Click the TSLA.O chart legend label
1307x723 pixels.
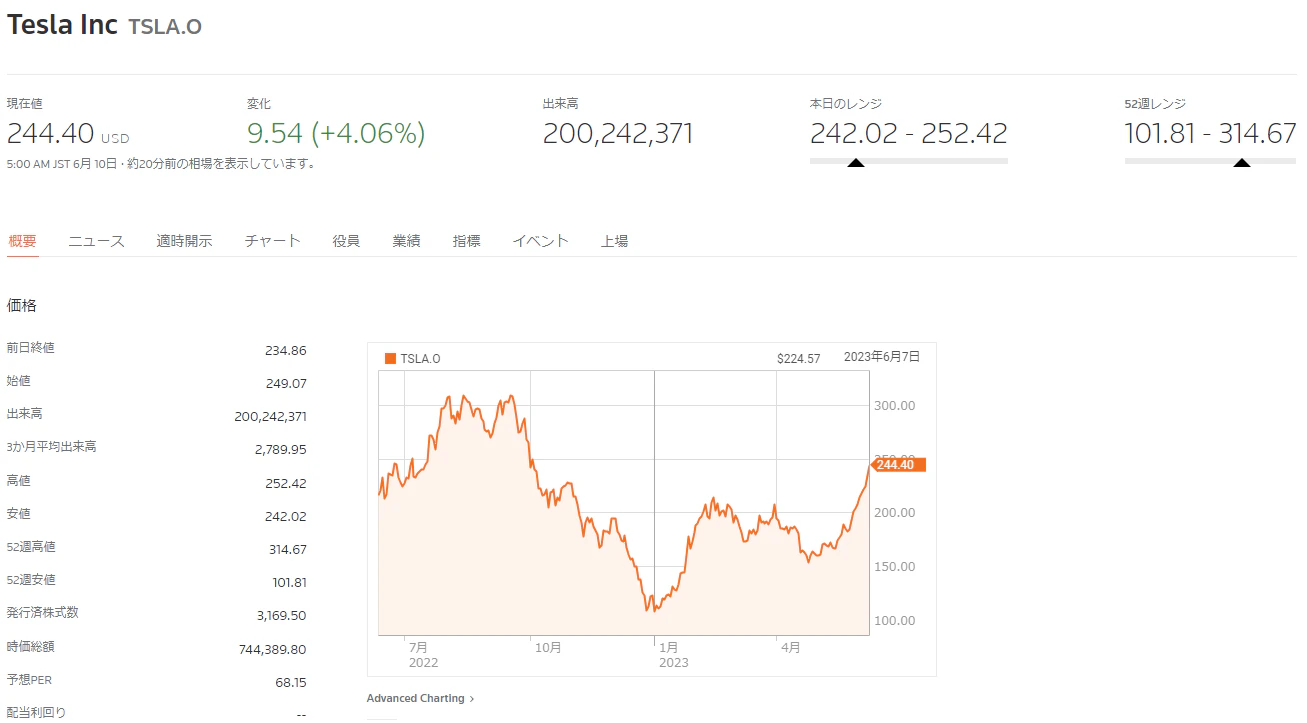coord(420,359)
